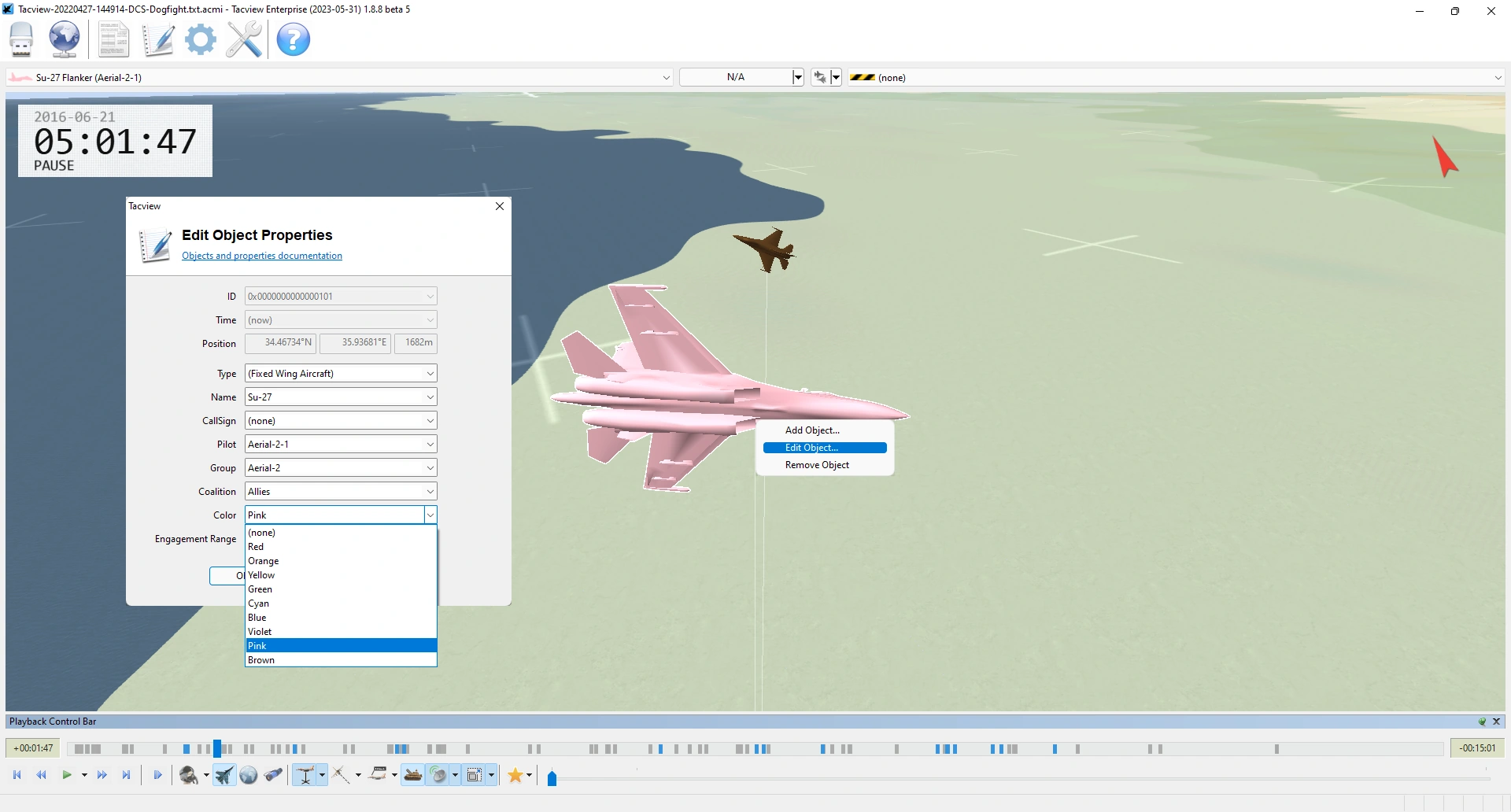This screenshot has height=812, width=1511.
Task: Toggle the tank ground objects icon
Action: pos(413,775)
